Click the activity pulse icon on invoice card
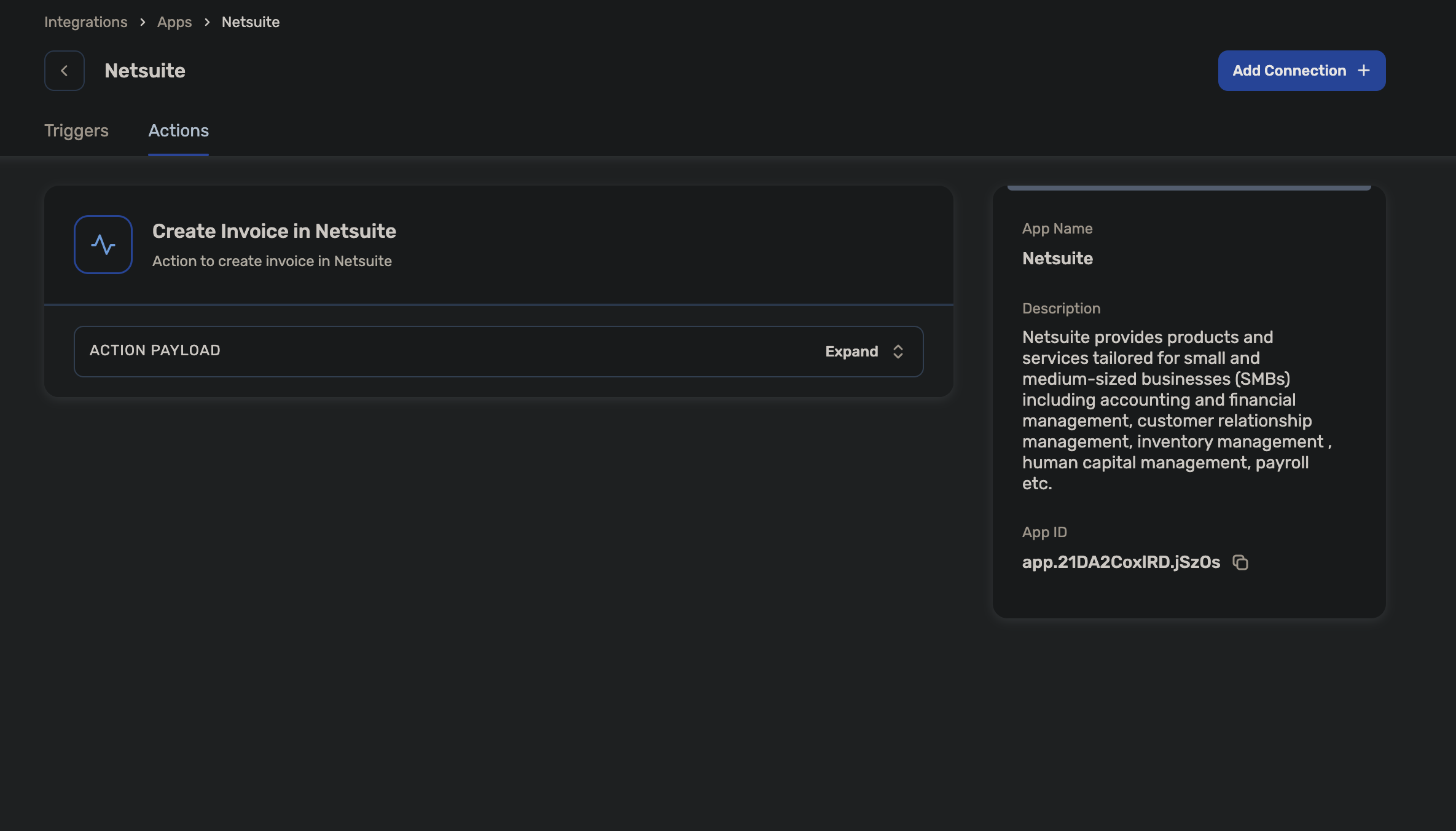 click(x=103, y=245)
